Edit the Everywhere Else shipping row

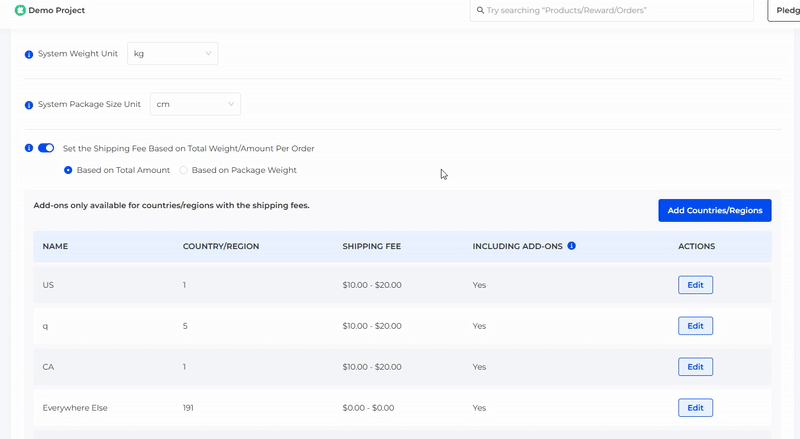point(695,408)
